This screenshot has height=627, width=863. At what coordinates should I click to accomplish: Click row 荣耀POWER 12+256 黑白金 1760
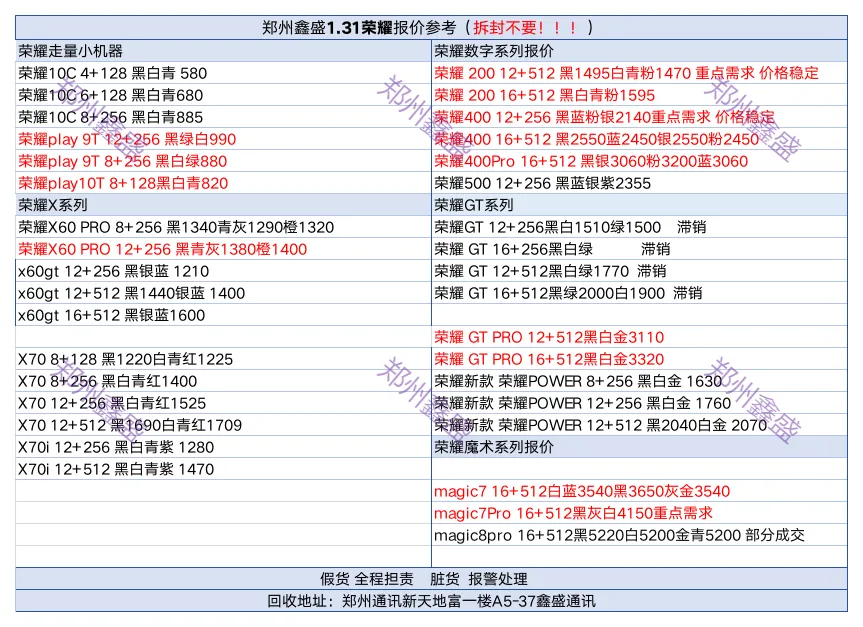pos(640,403)
